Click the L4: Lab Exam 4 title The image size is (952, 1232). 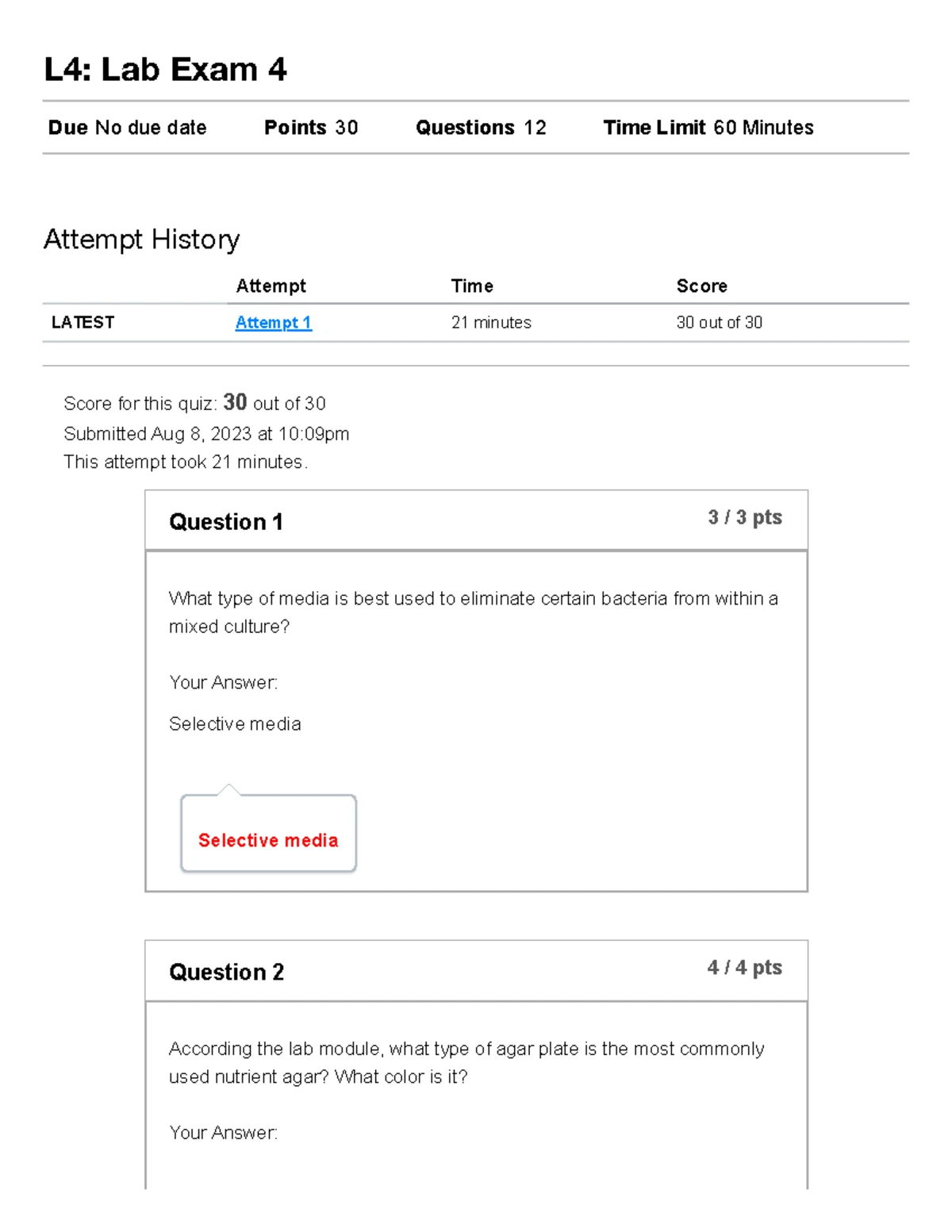click(165, 70)
